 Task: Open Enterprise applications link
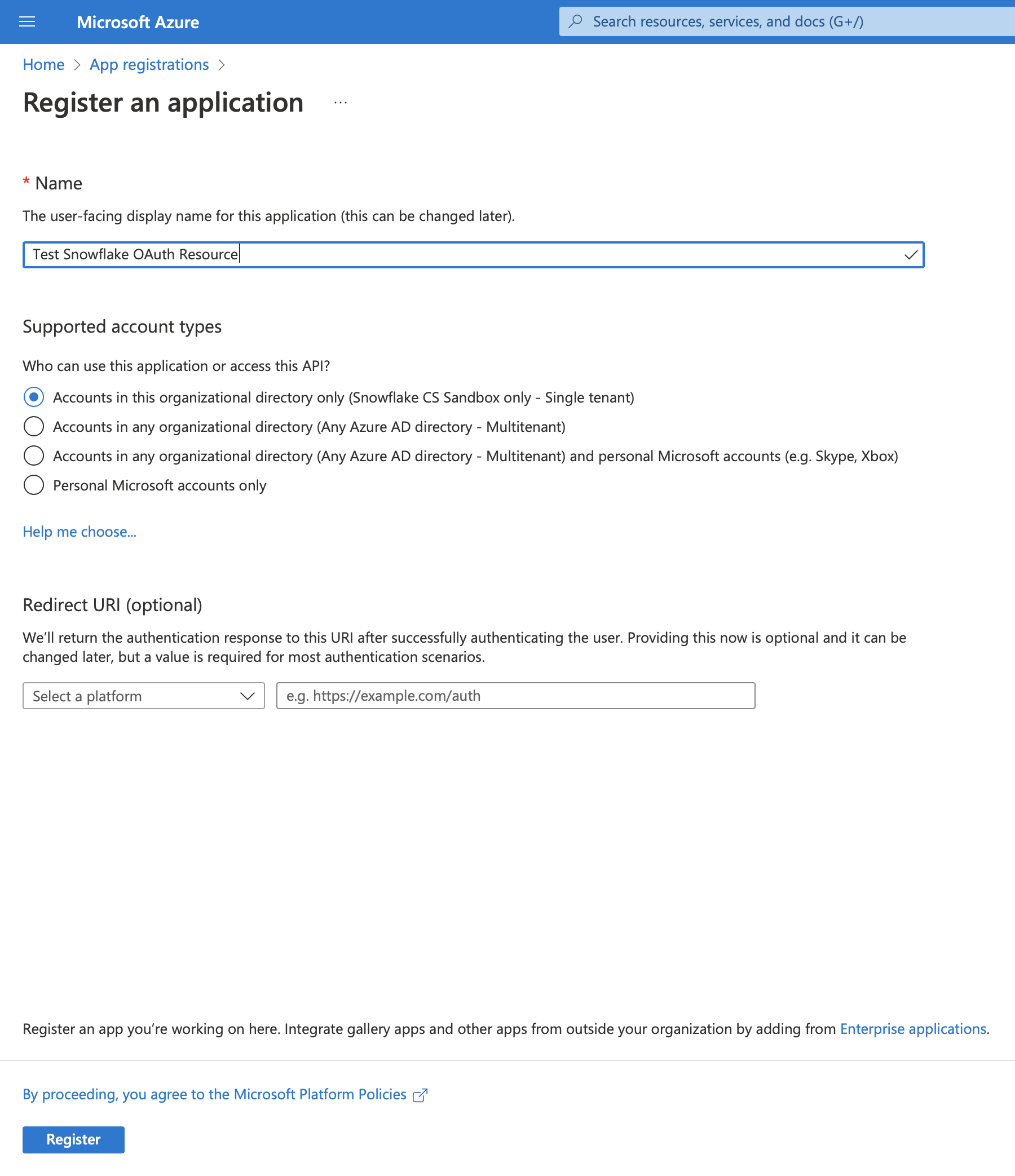click(x=913, y=1029)
